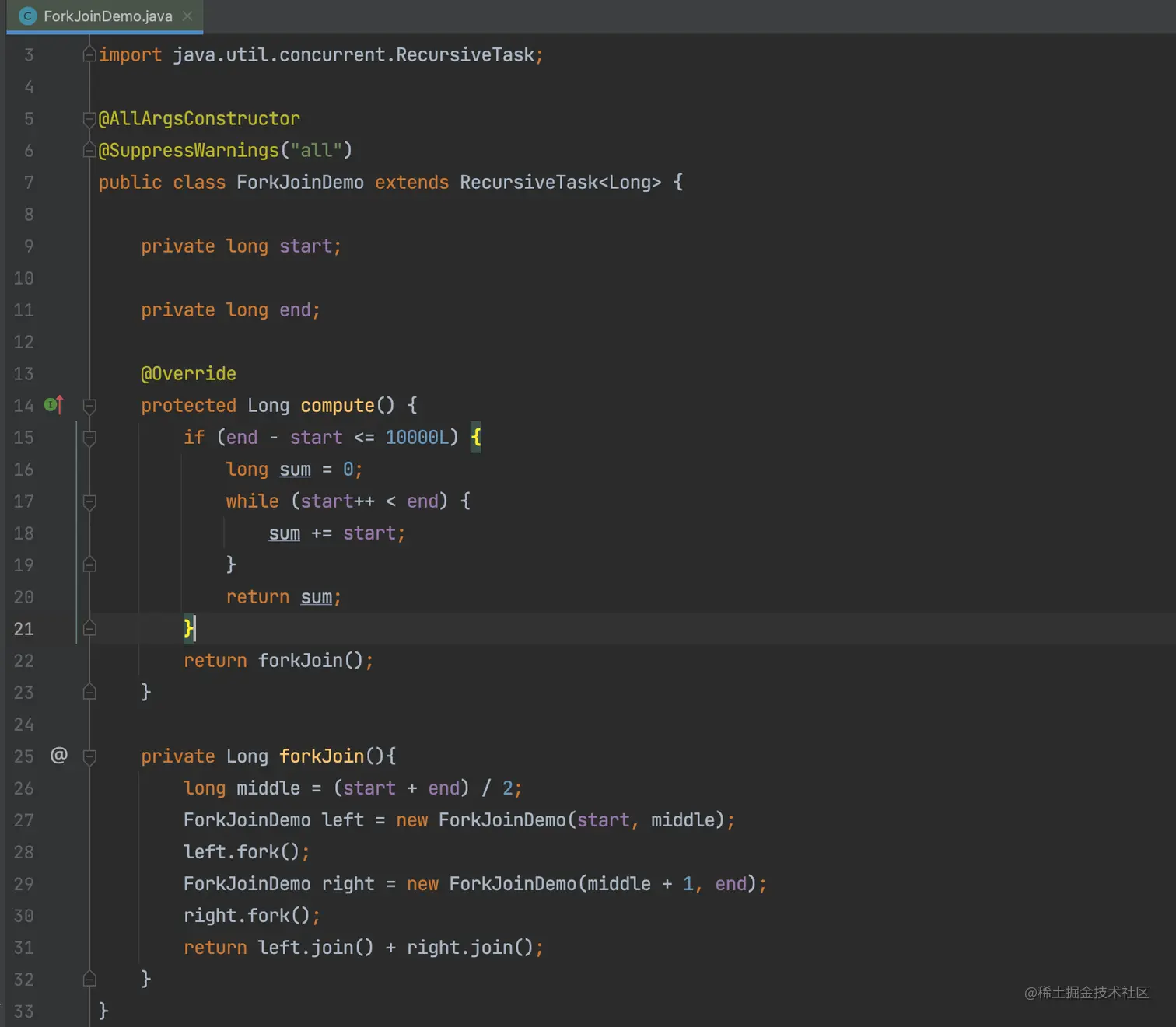Collapse the annotations fold marker at @AllArgsConstructor
This screenshot has width=1176, height=1027.
89,119
